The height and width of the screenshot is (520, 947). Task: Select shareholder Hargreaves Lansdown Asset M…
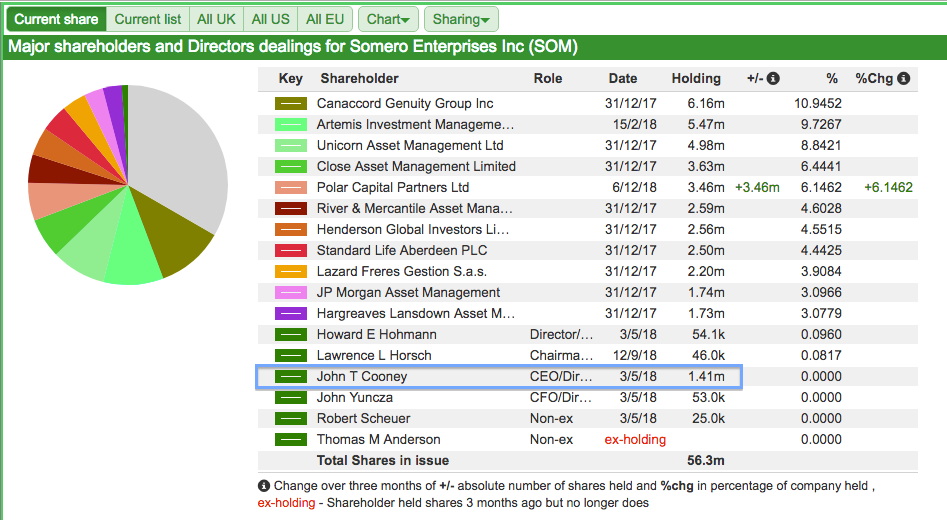point(416,313)
